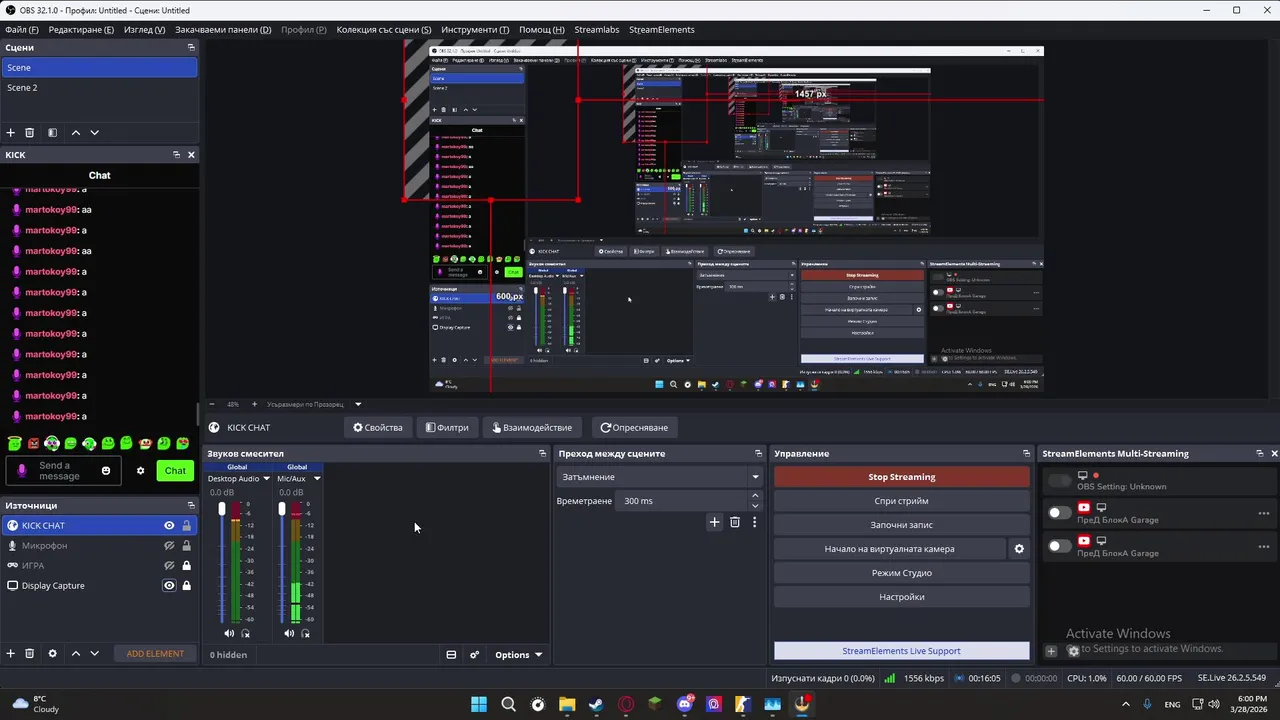The height and width of the screenshot is (720, 1280).
Task: Mute Desktop Audio speaker icon
Action: pyautogui.click(x=229, y=633)
